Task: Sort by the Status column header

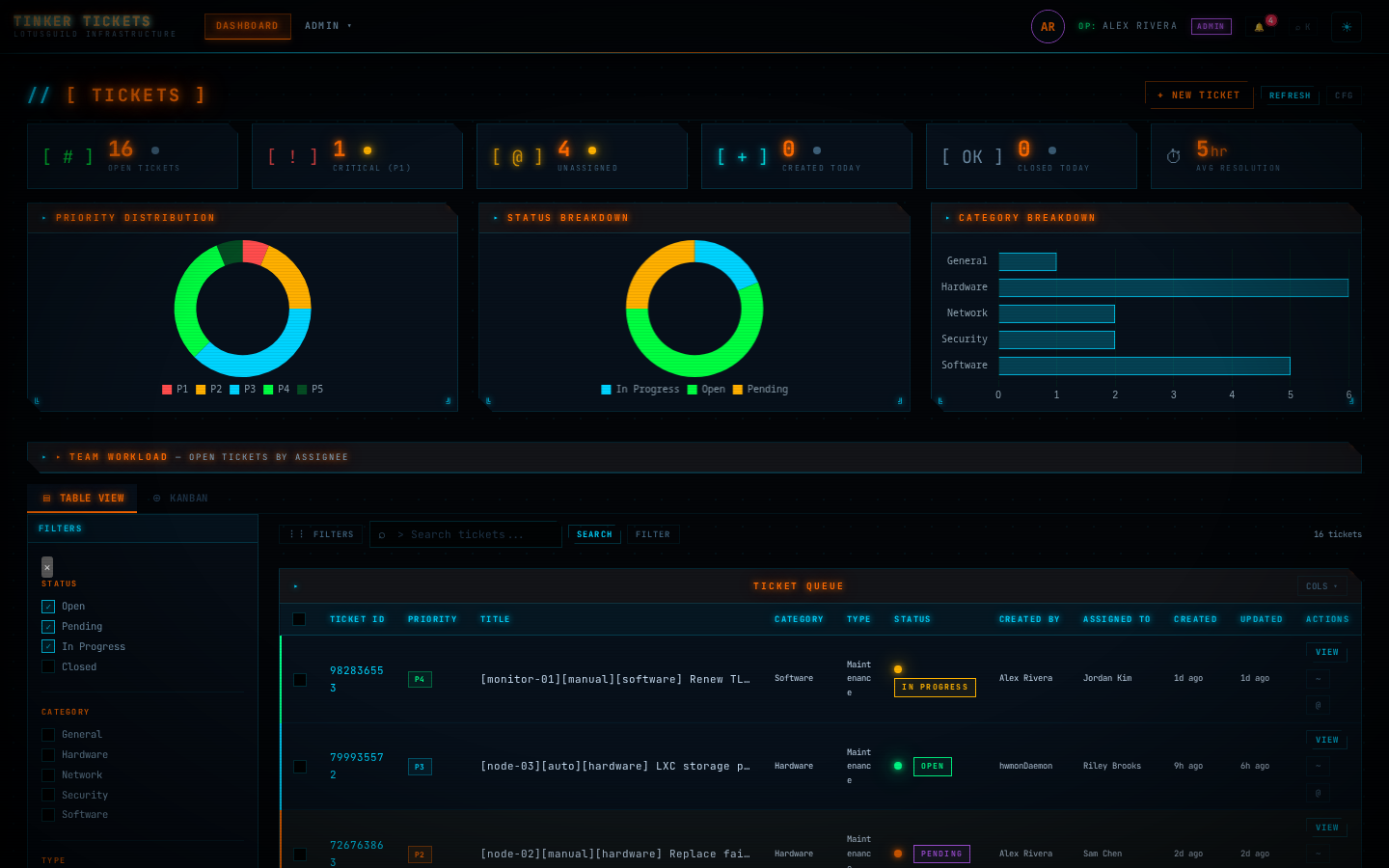Action: (912, 619)
